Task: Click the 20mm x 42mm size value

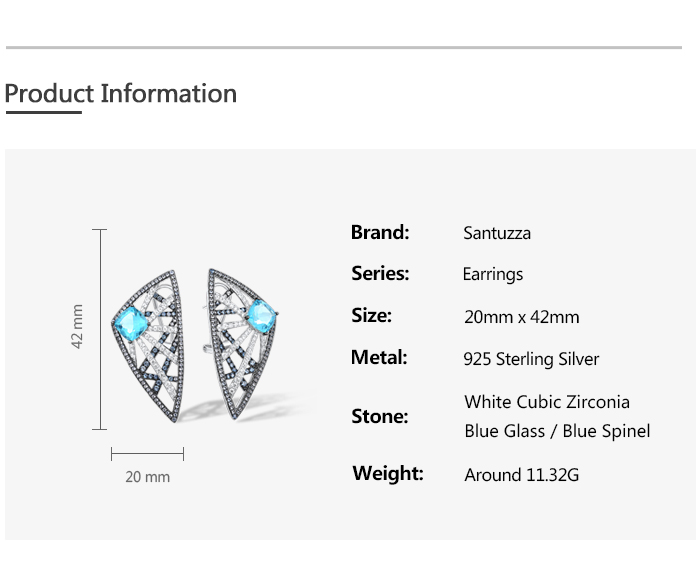Action: click(x=521, y=317)
